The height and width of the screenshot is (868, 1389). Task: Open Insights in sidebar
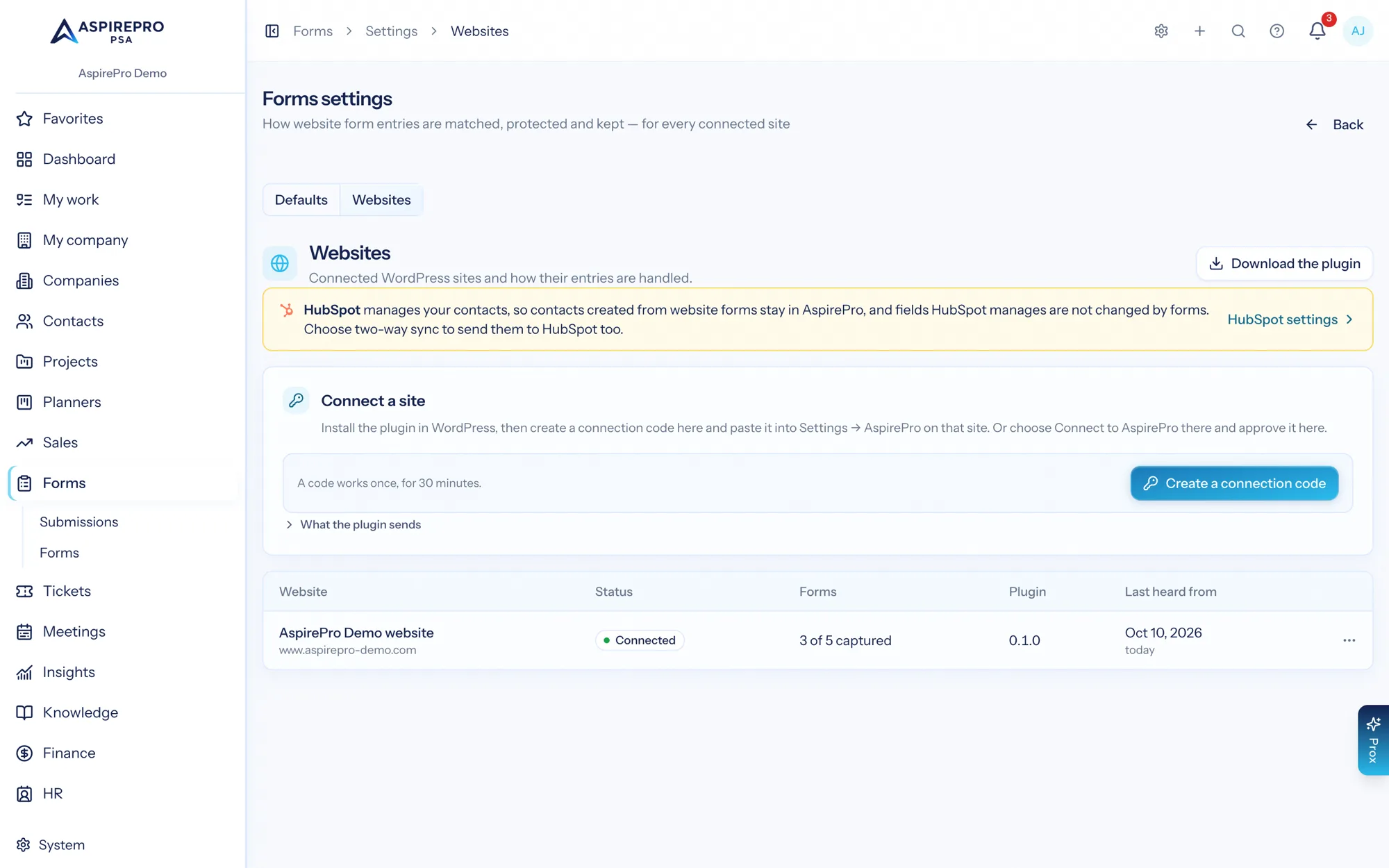pyautogui.click(x=124, y=672)
